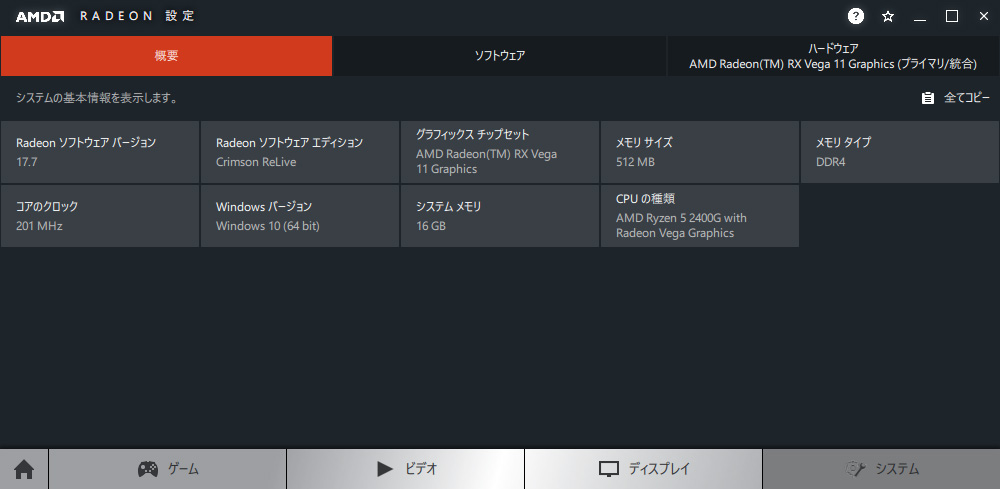
Task: Click the メモリ サイズ 512 MB tile
Action: click(x=700, y=152)
